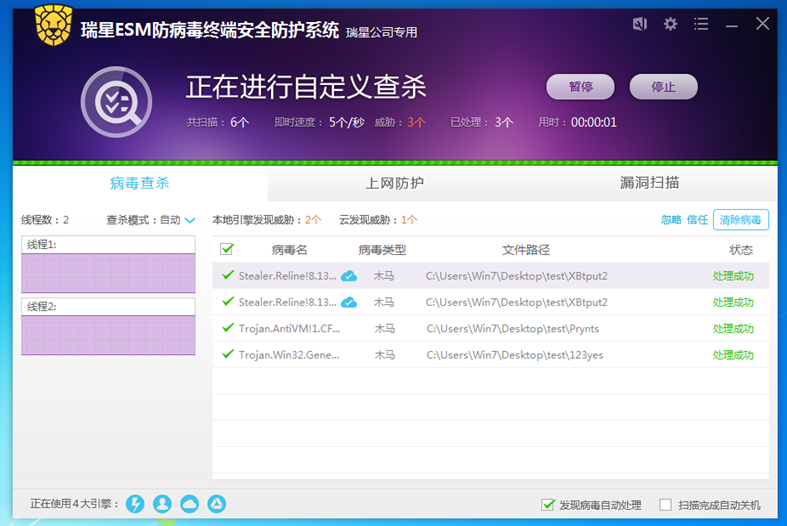Click path ending in test\123yes
The image size is (787, 526).
click(514, 355)
